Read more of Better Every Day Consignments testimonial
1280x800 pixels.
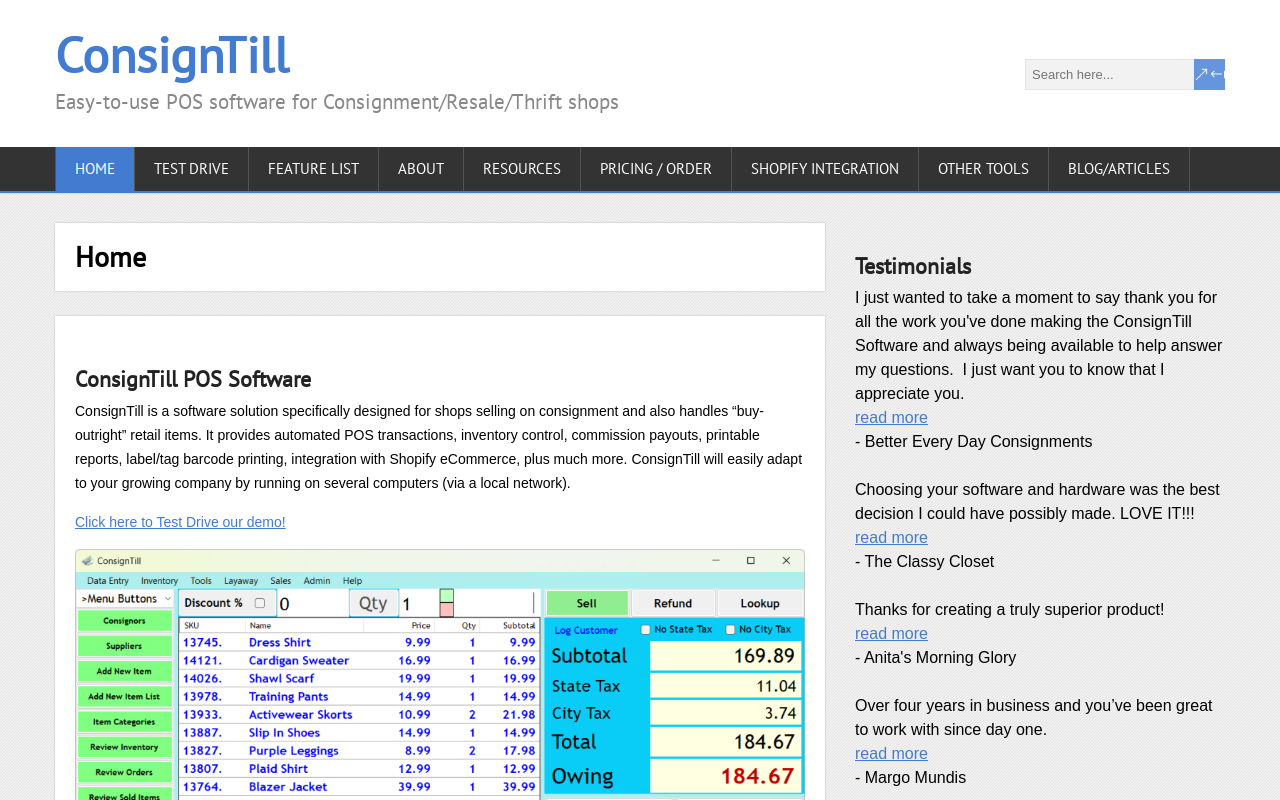pyautogui.click(x=891, y=418)
